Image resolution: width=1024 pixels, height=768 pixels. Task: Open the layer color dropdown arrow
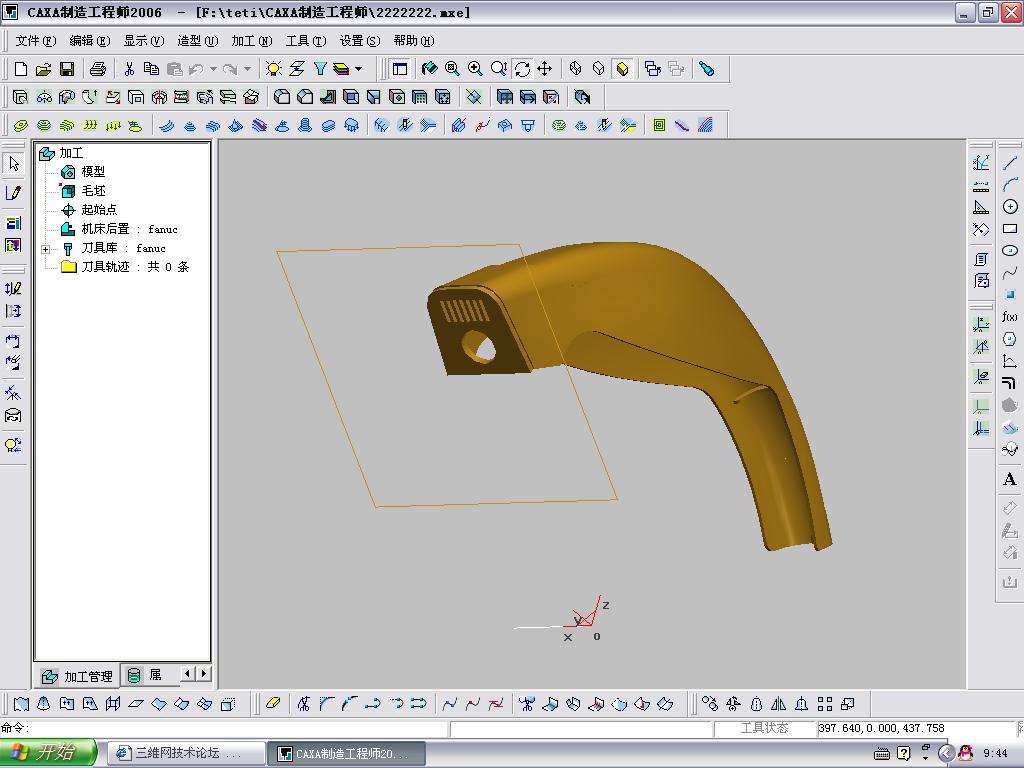358,69
